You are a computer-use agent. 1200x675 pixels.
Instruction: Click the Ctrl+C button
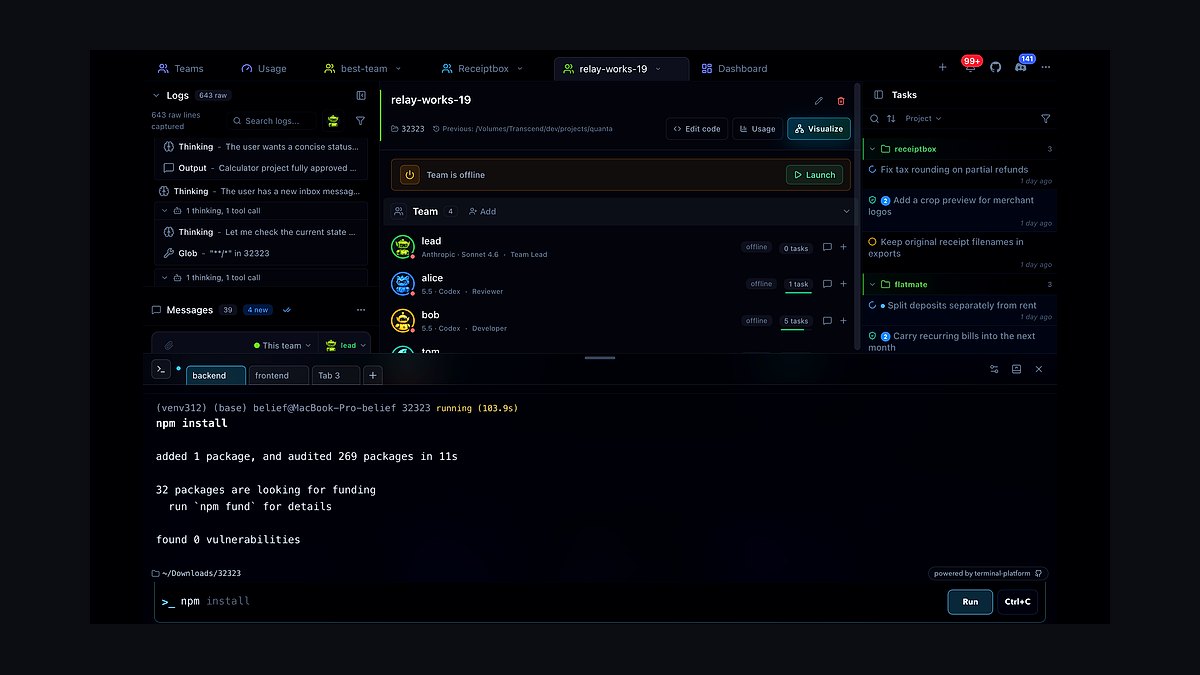[x=1018, y=602]
